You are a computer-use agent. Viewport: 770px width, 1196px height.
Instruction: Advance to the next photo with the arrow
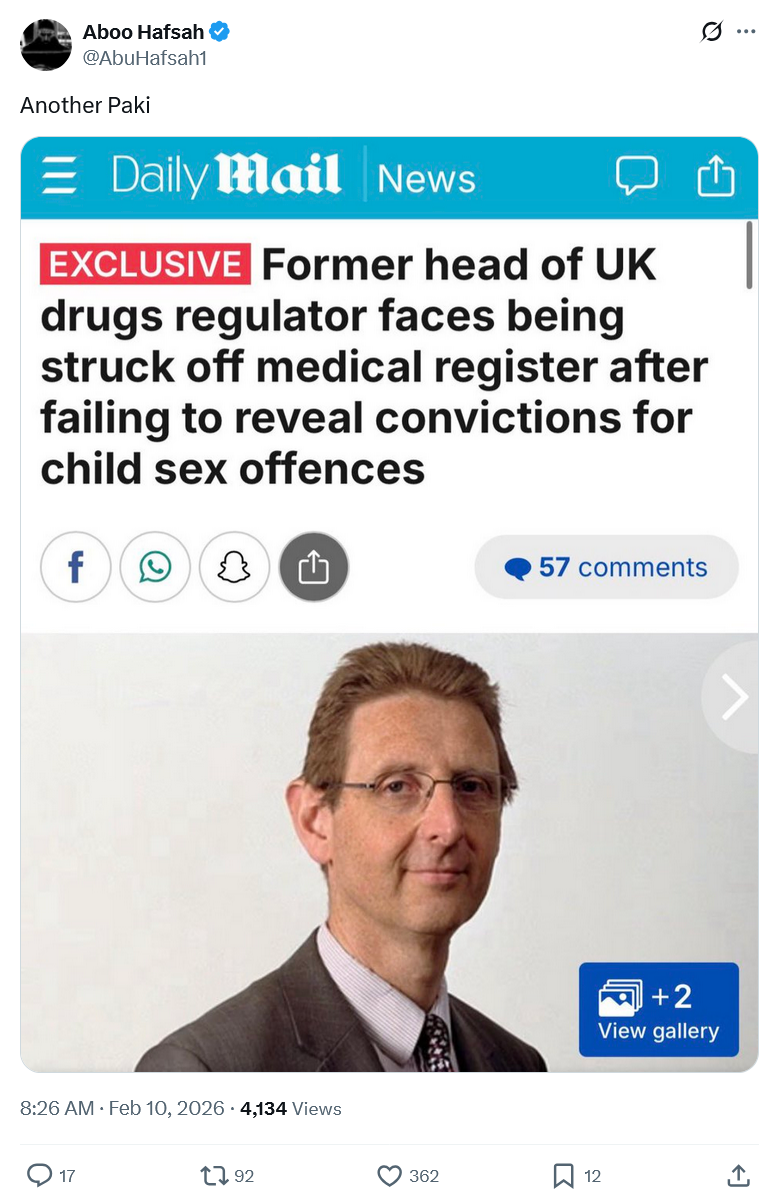pos(733,696)
